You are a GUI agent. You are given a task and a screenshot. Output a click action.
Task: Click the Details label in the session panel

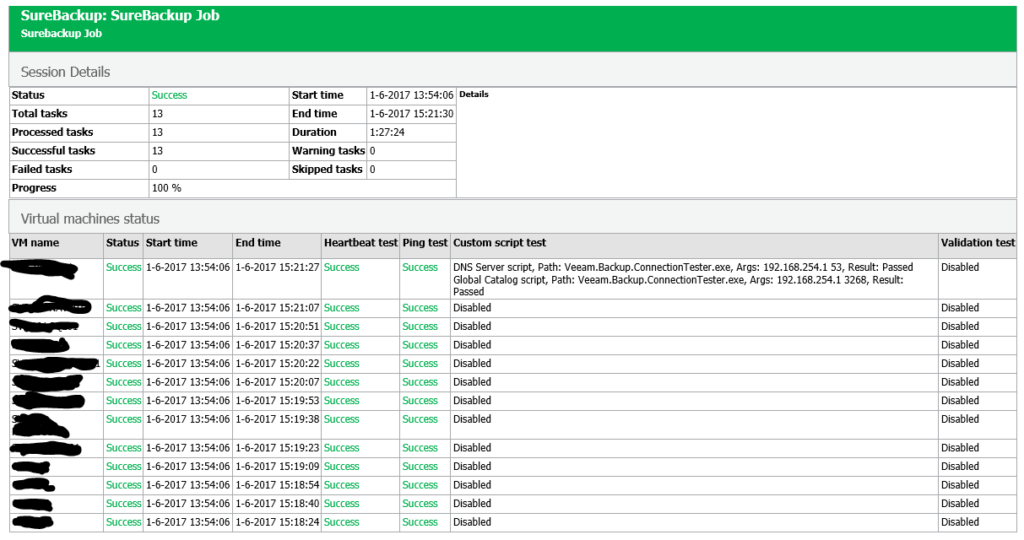coord(474,95)
